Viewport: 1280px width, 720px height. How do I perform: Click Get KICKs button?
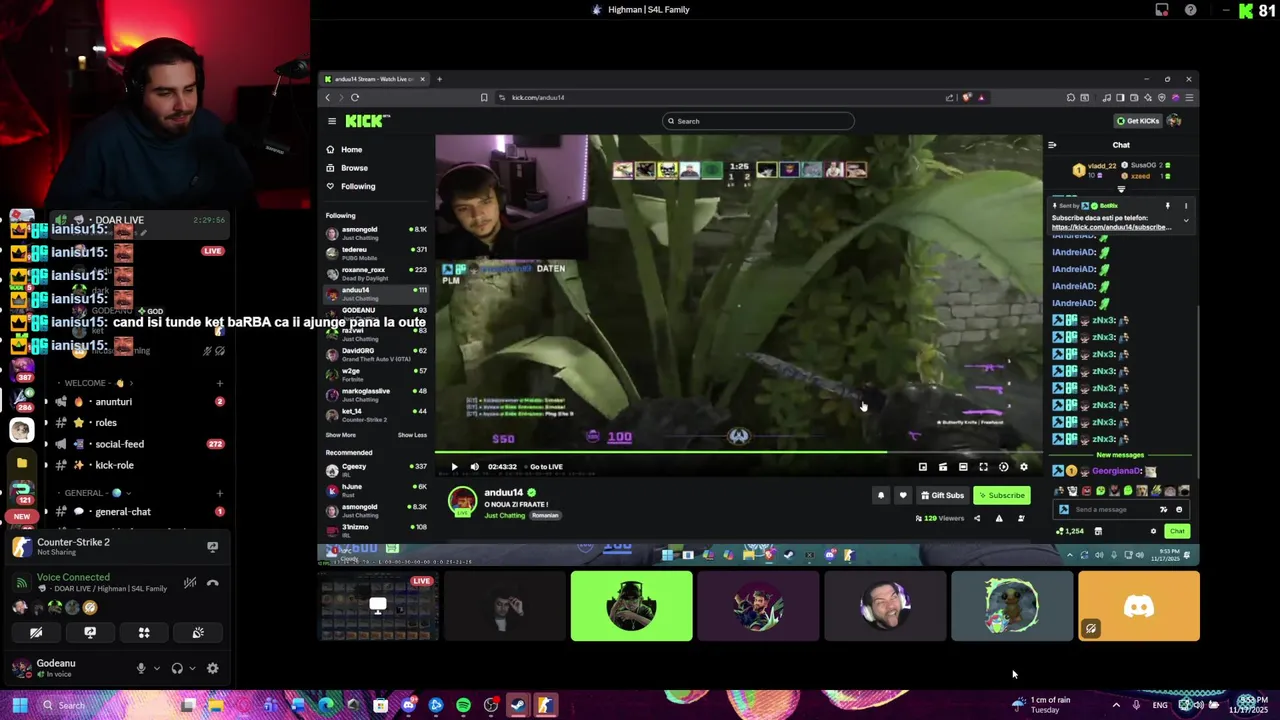pyautogui.click(x=1138, y=121)
